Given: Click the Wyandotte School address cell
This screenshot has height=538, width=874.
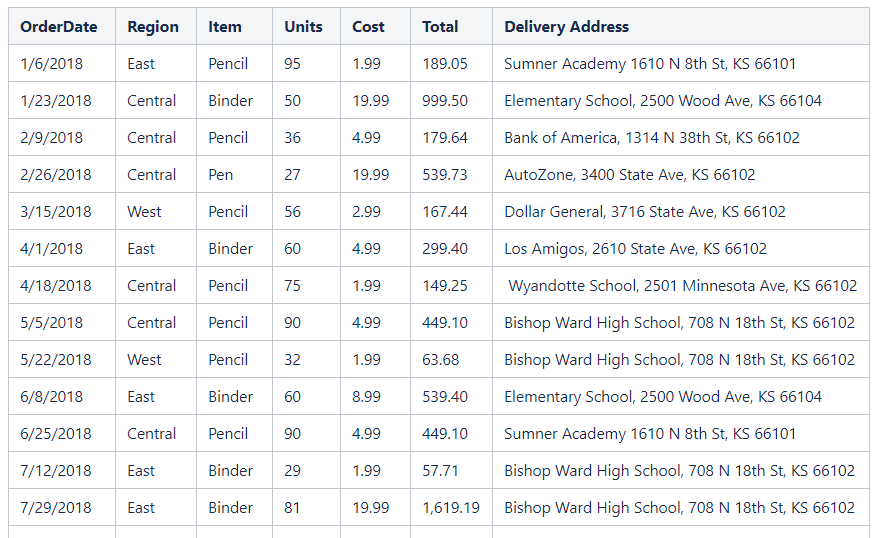Looking at the screenshot, I should [682, 286].
